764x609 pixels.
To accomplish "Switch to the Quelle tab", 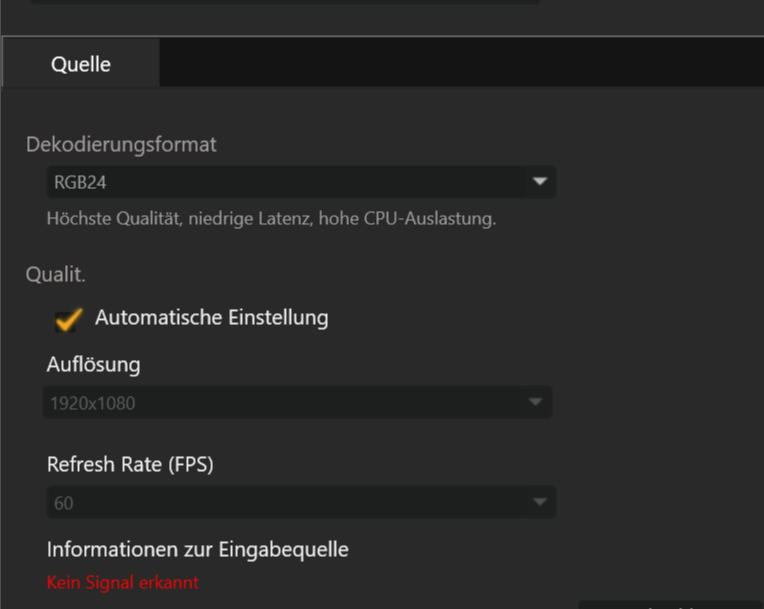I will point(81,64).
